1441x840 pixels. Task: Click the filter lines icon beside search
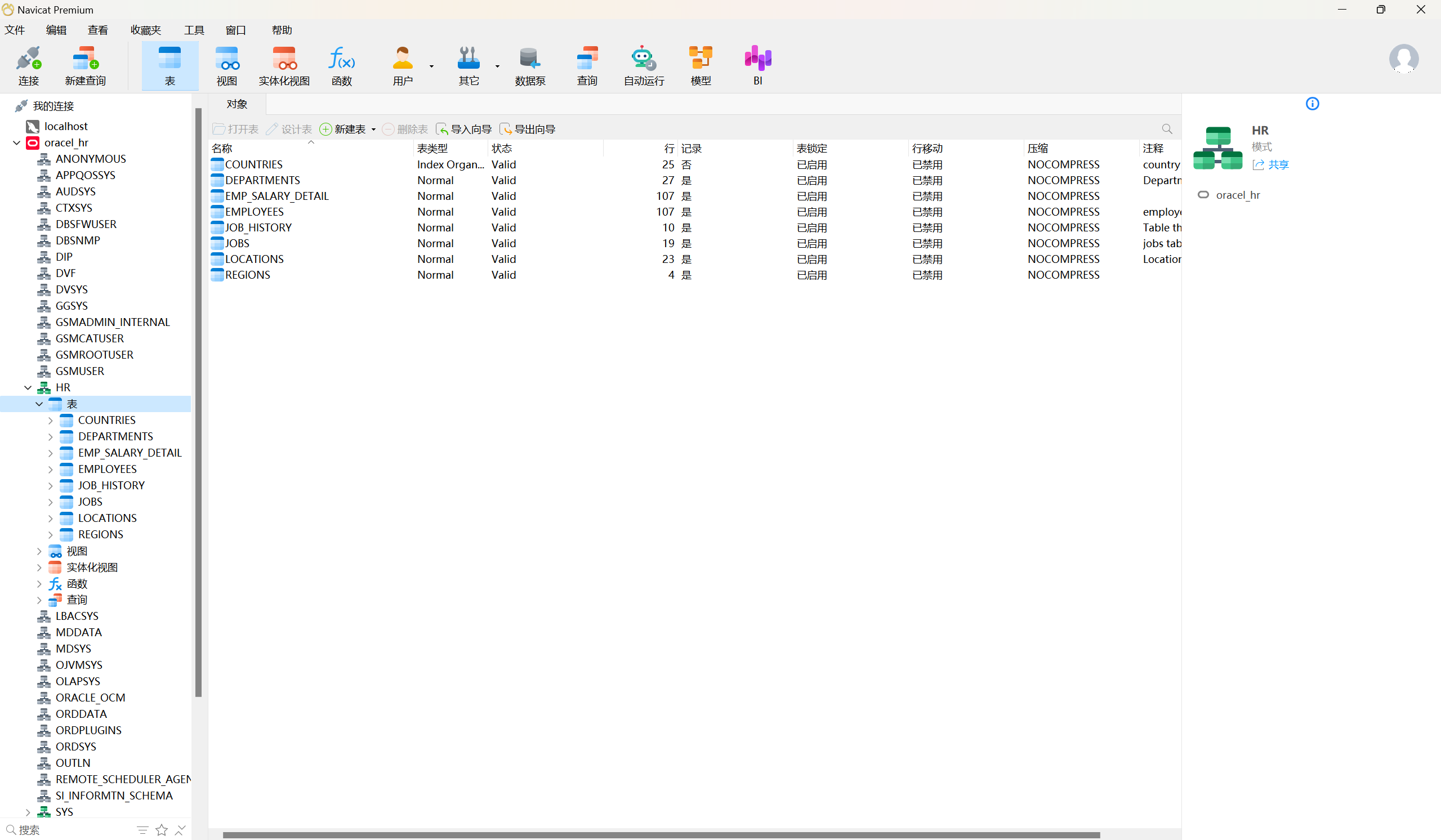[x=142, y=830]
